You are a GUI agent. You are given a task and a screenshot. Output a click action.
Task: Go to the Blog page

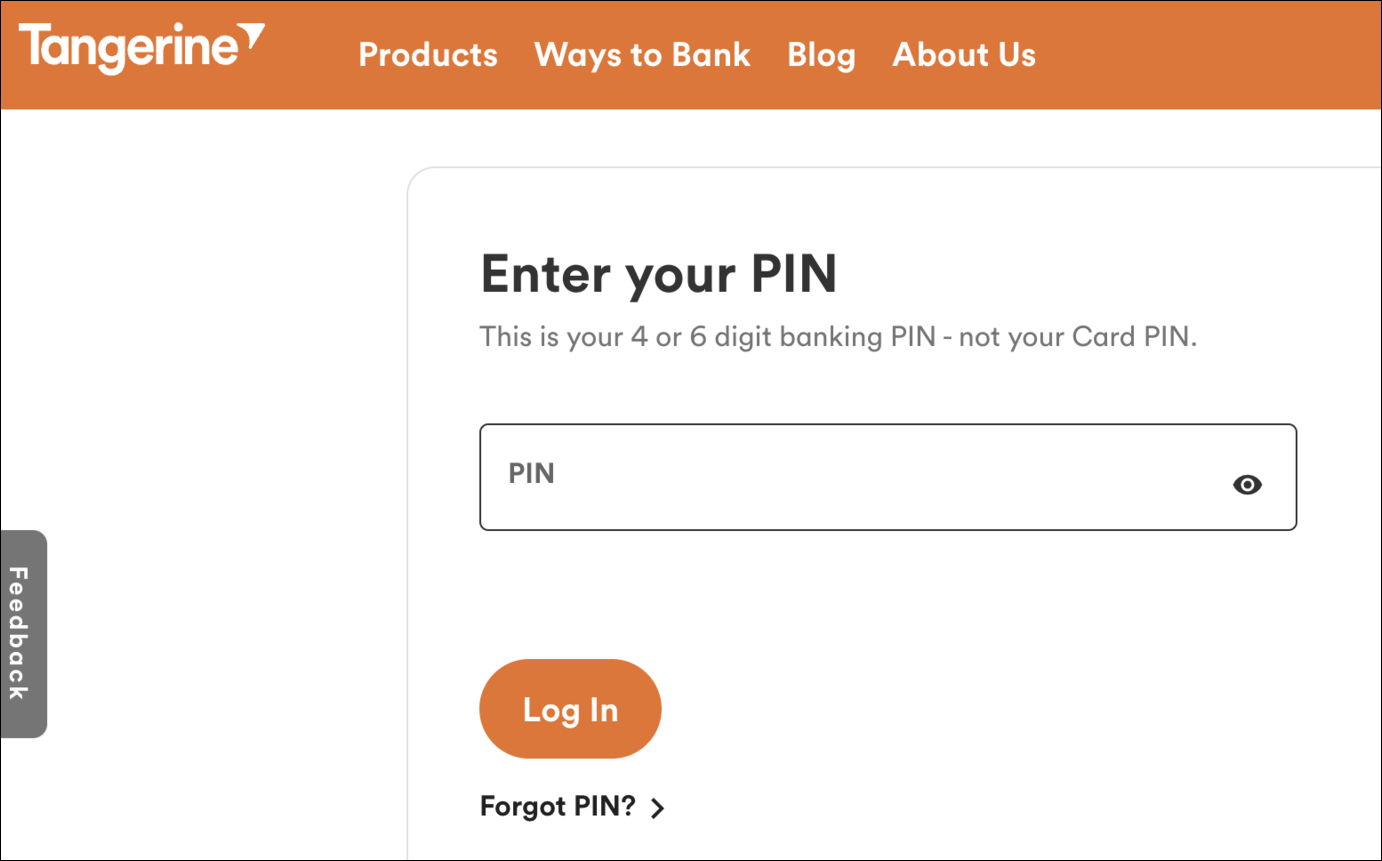click(x=821, y=54)
